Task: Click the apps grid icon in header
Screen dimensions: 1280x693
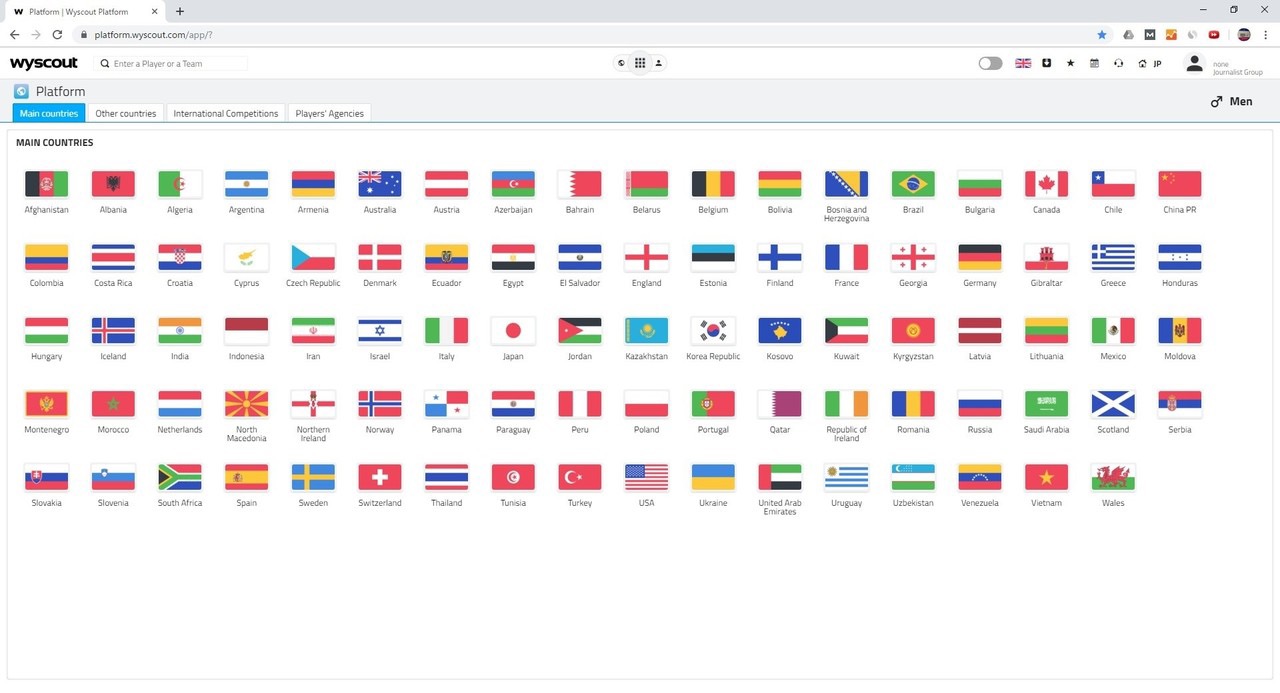Action: (640, 63)
